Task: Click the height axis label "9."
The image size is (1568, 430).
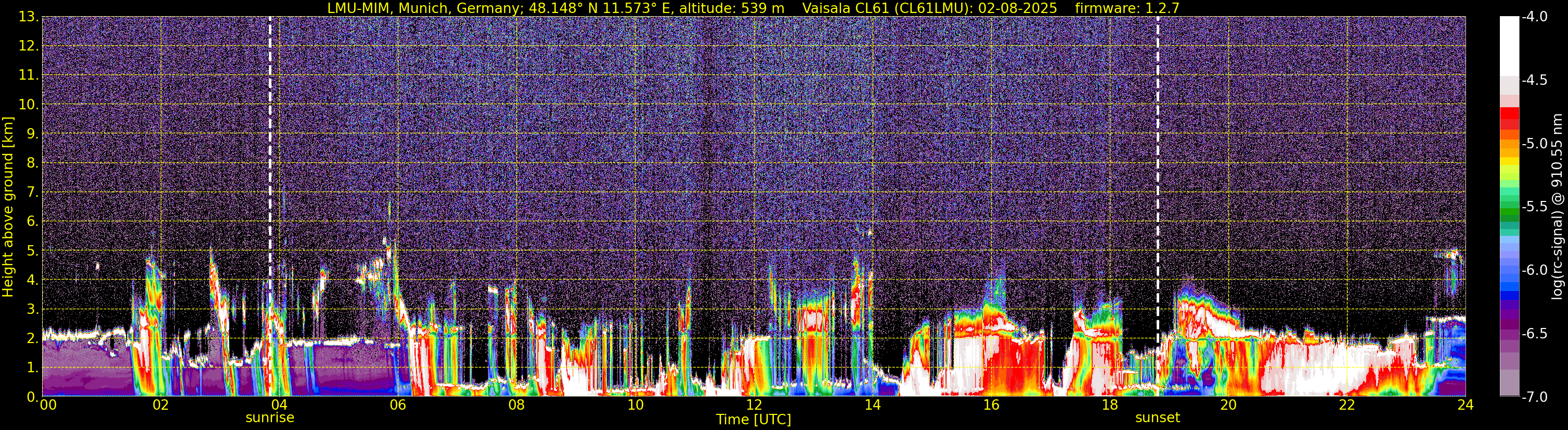Action: 33,134
